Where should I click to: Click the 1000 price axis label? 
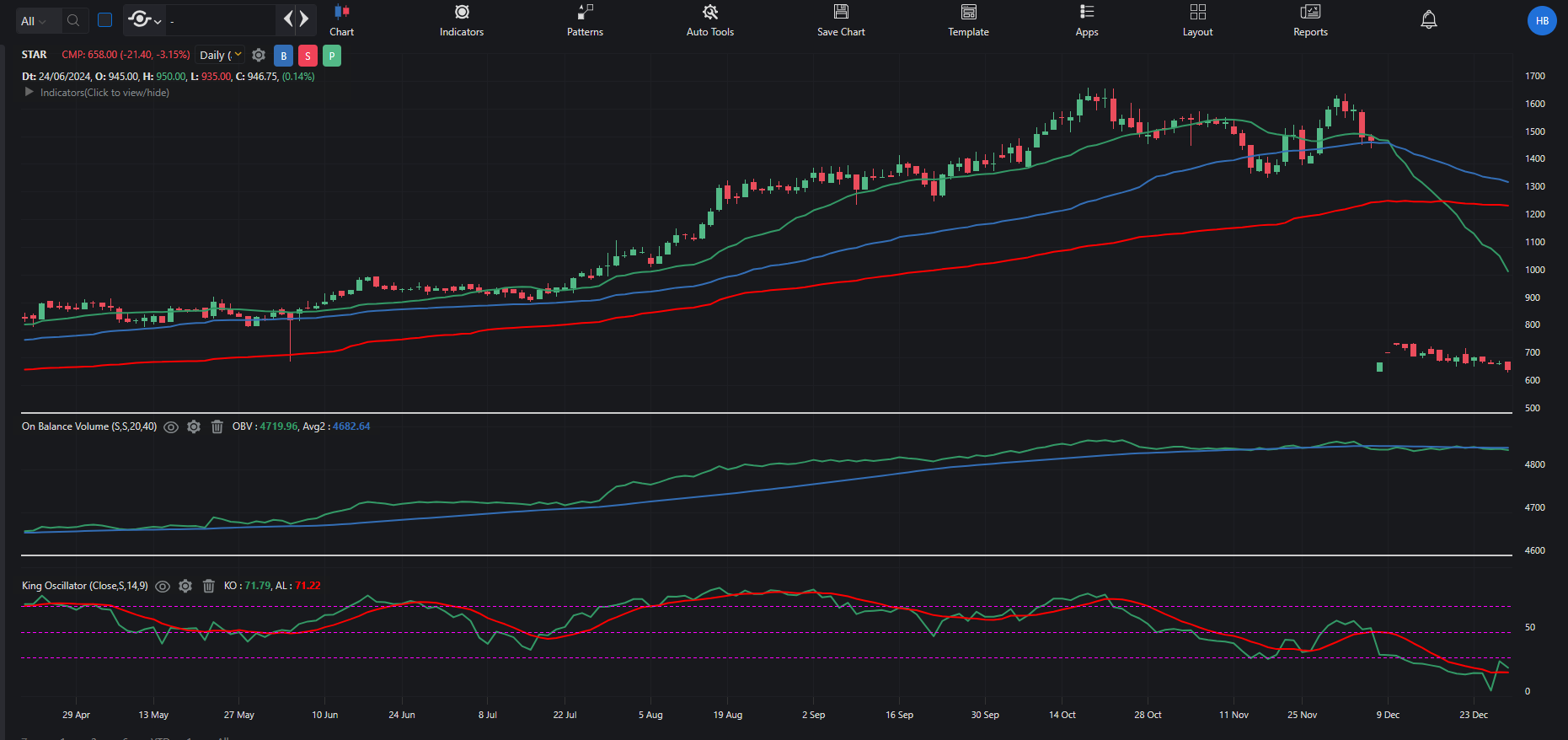click(x=1535, y=270)
